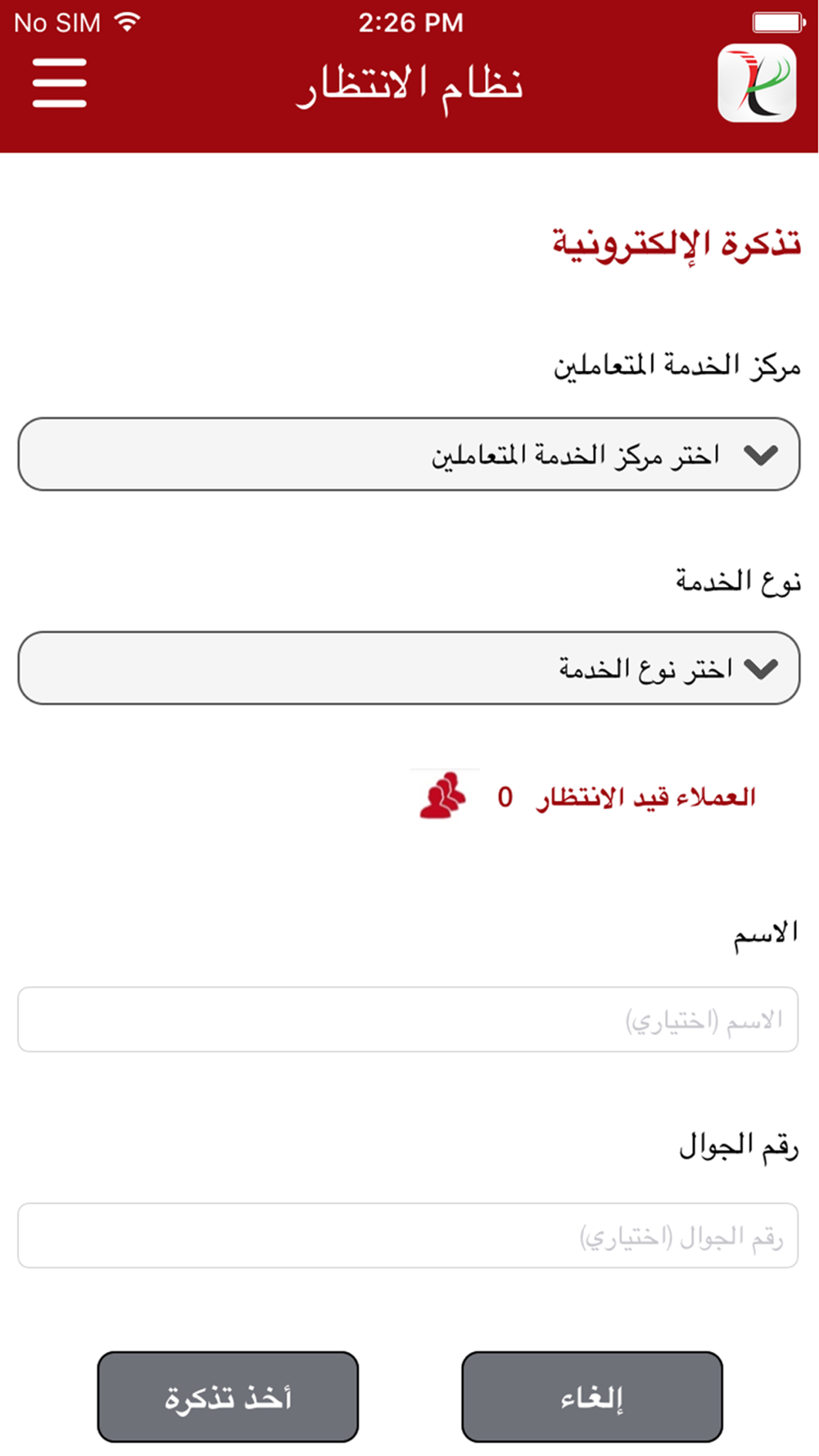Tap the نظام الانتظار header title
The image size is (819, 1456).
coord(409,86)
